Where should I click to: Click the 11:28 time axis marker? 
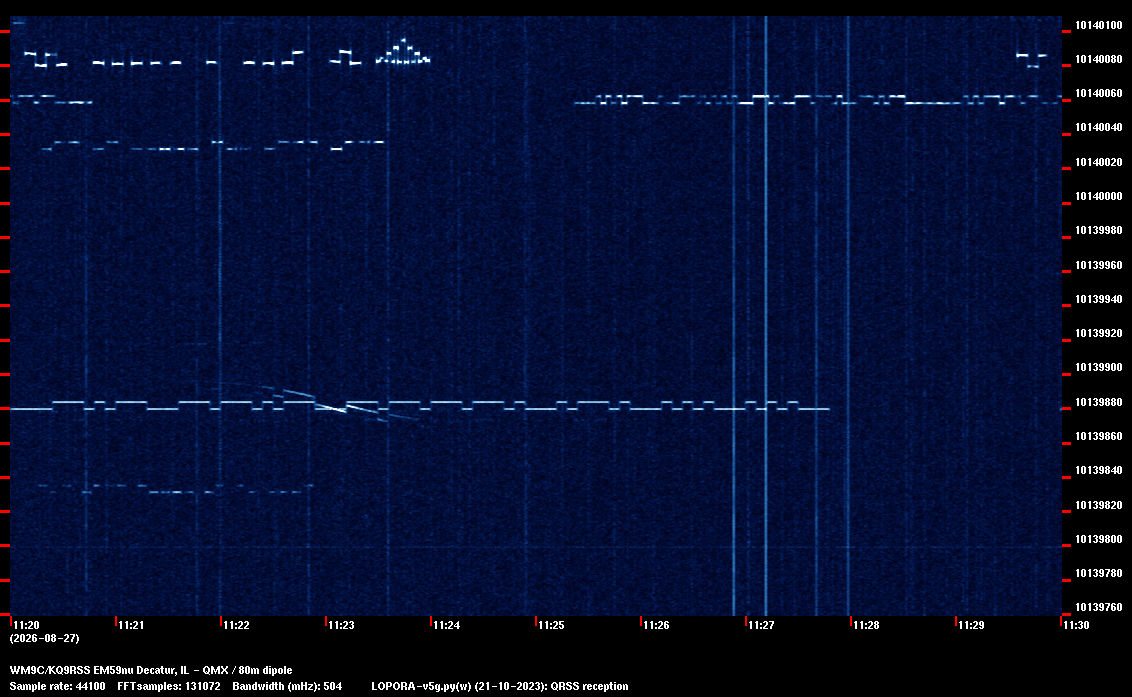(866, 625)
